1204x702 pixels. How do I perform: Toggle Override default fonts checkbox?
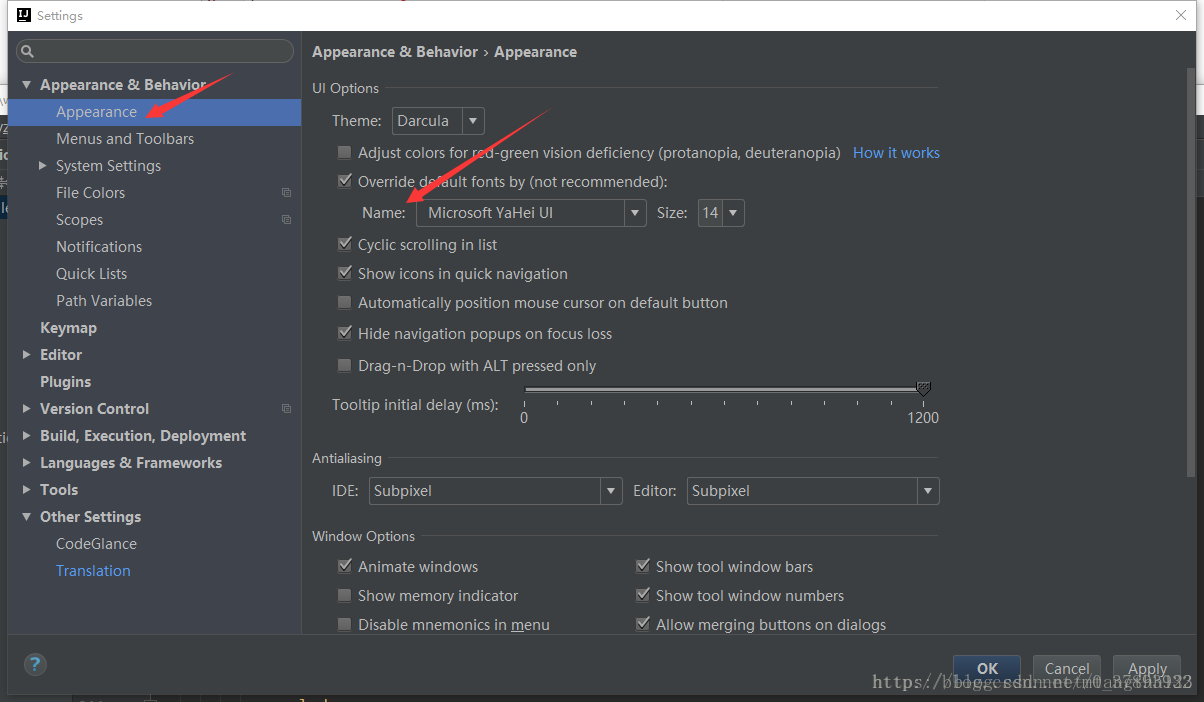coord(344,182)
